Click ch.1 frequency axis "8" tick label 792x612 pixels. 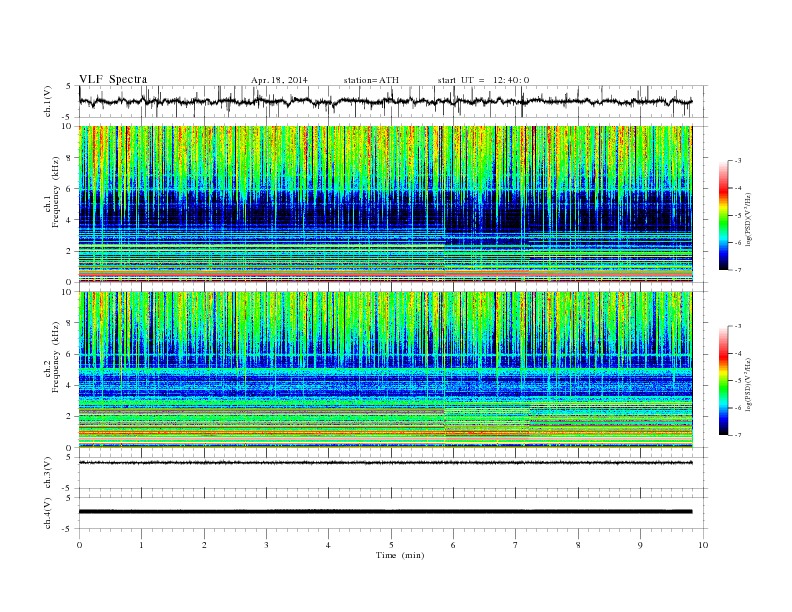[69, 158]
